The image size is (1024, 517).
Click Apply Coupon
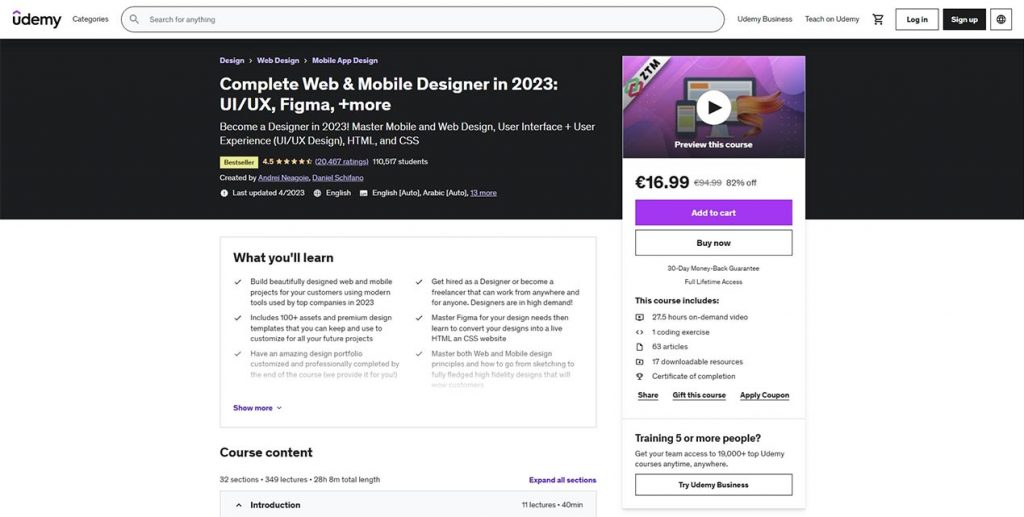tap(764, 396)
